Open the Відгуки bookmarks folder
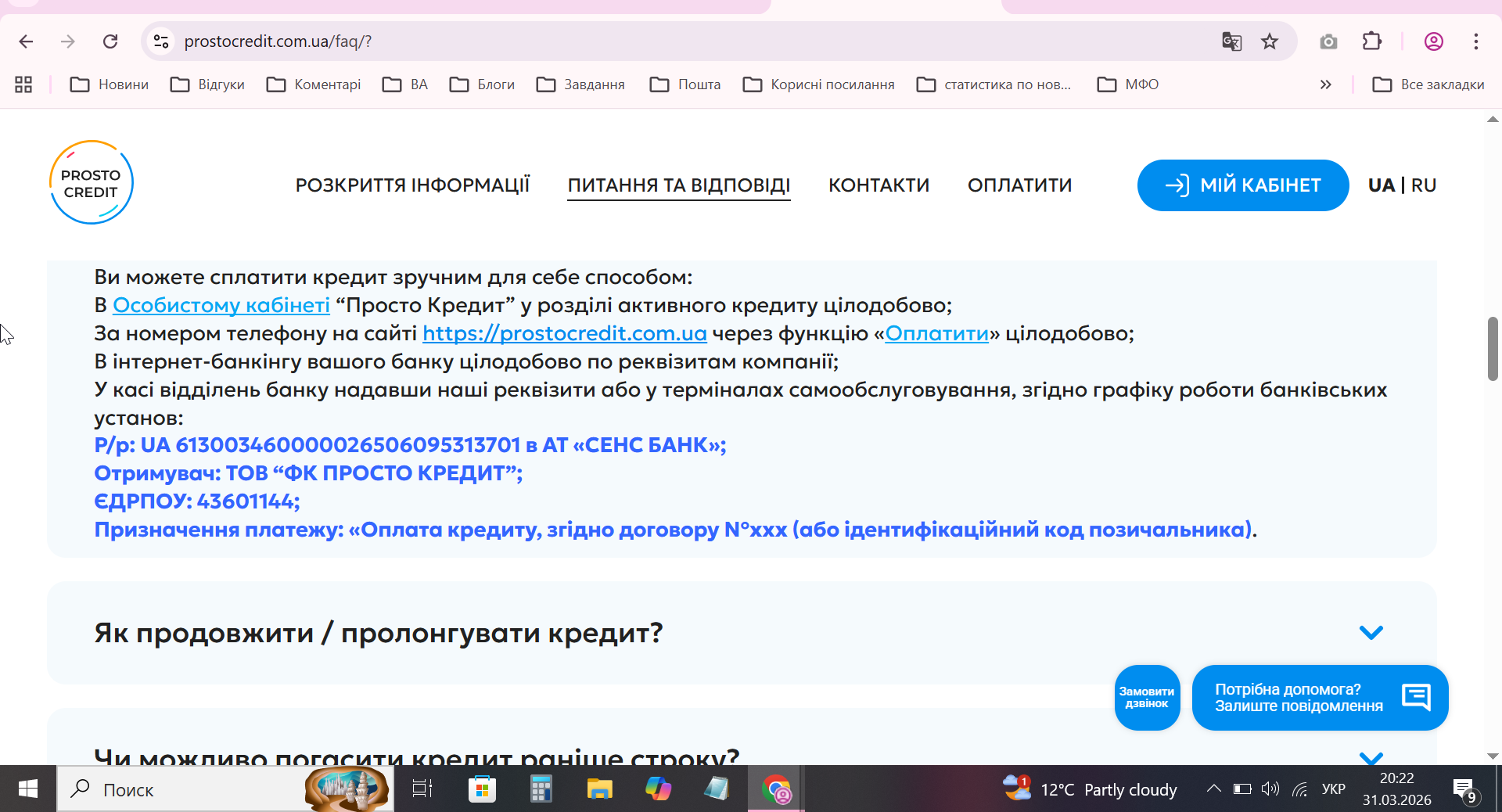The image size is (1502, 812). [208, 84]
